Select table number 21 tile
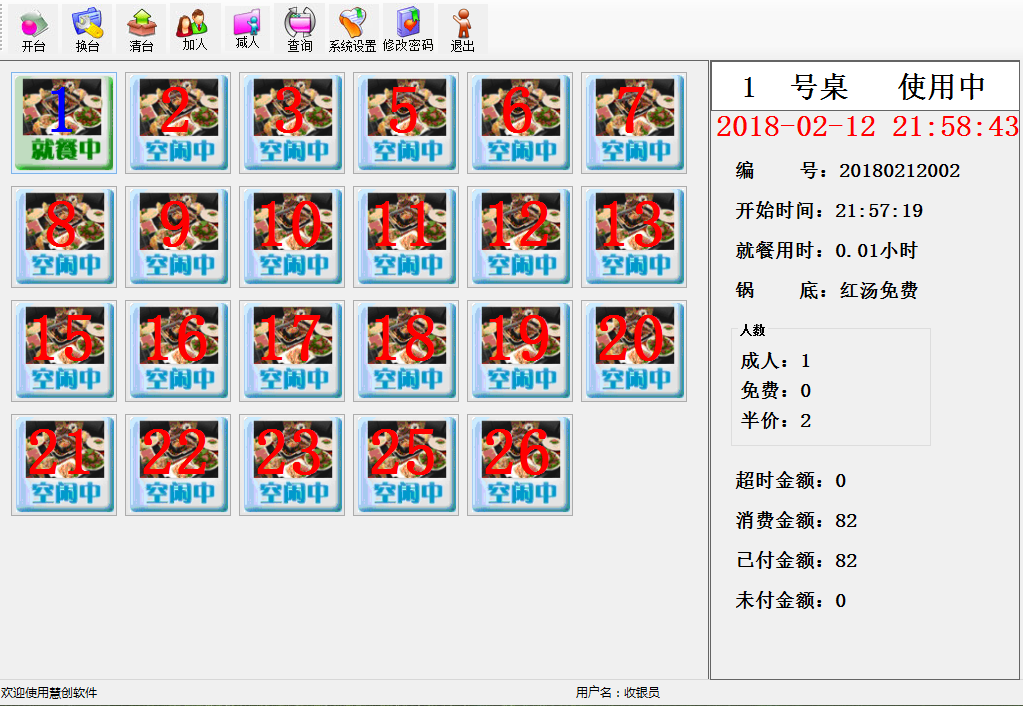The width and height of the screenshot is (1023, 706). coord(64,465)
